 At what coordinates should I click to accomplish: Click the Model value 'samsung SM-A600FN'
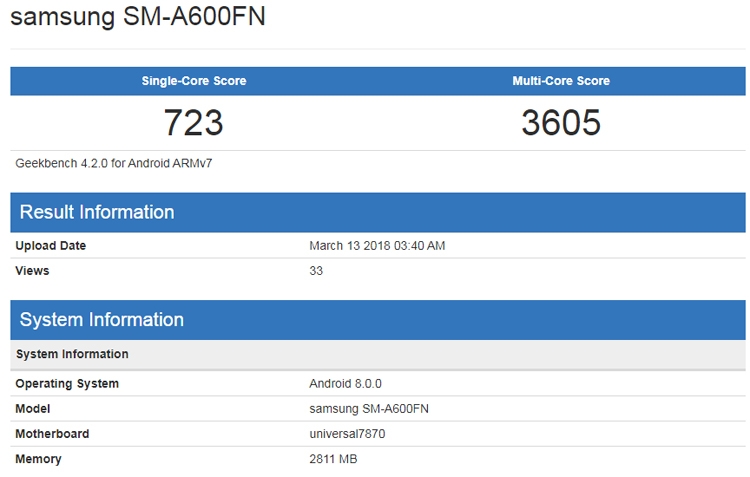(369, 409)
